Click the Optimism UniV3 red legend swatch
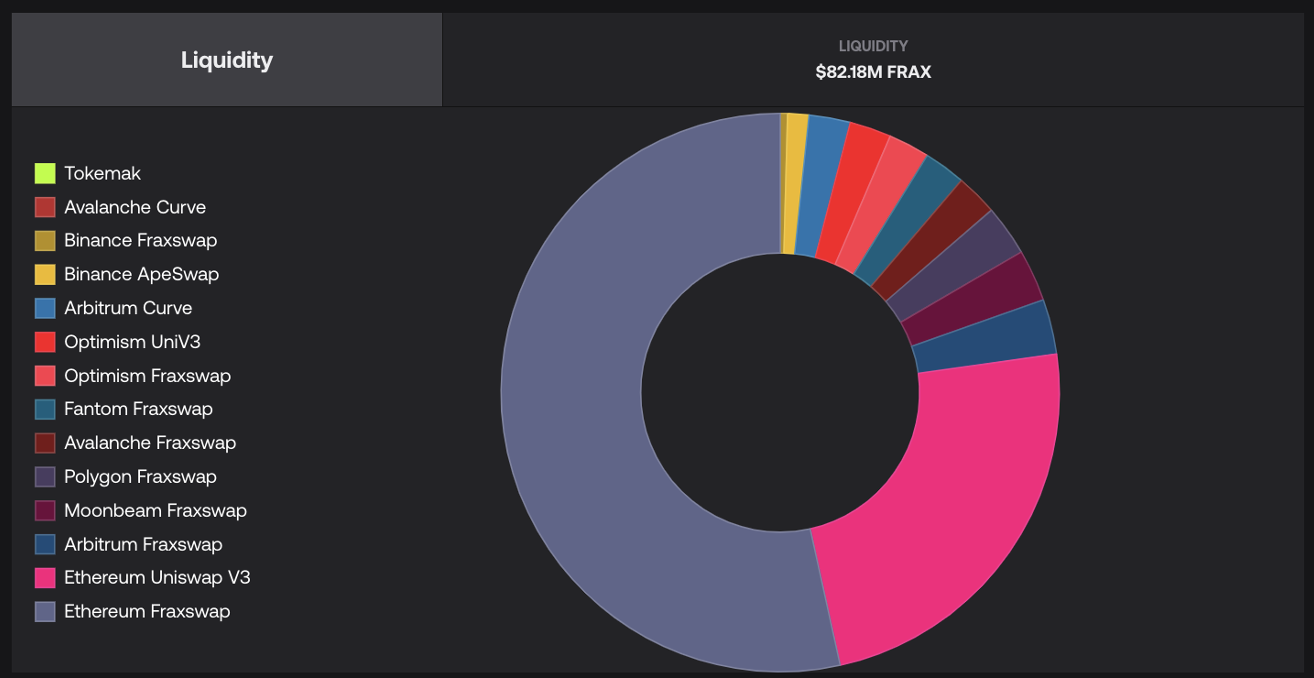This screenshot has width=1314, height=678. coord(45,342)
